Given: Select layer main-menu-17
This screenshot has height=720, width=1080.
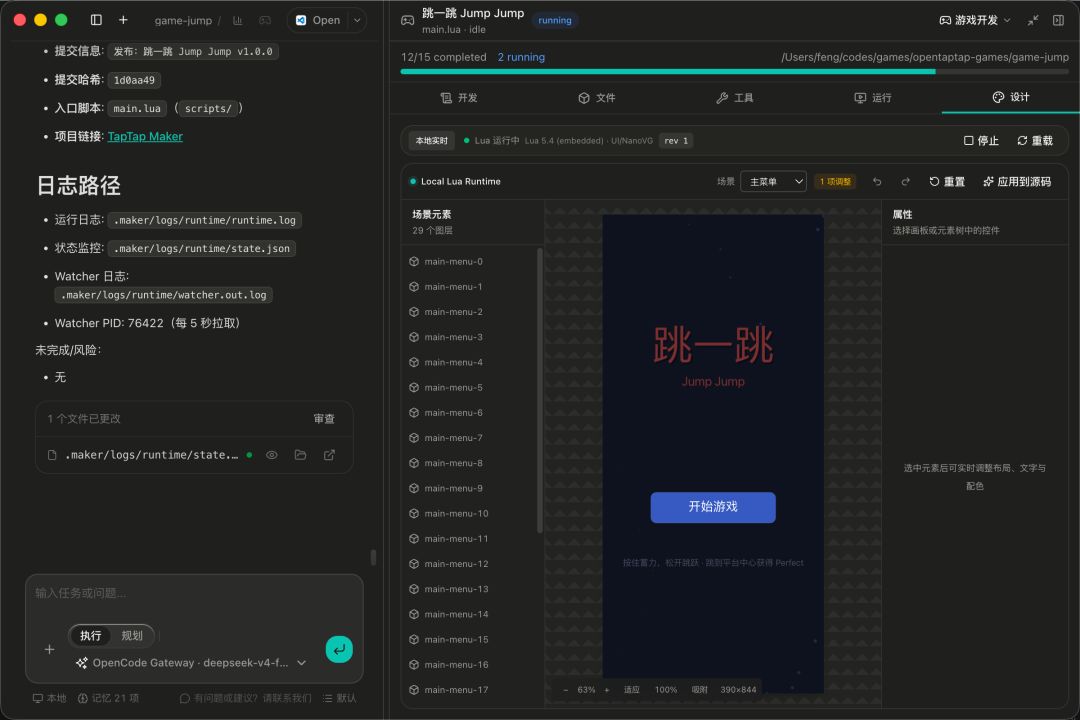Looking at the screenshot, I should 470,690.
